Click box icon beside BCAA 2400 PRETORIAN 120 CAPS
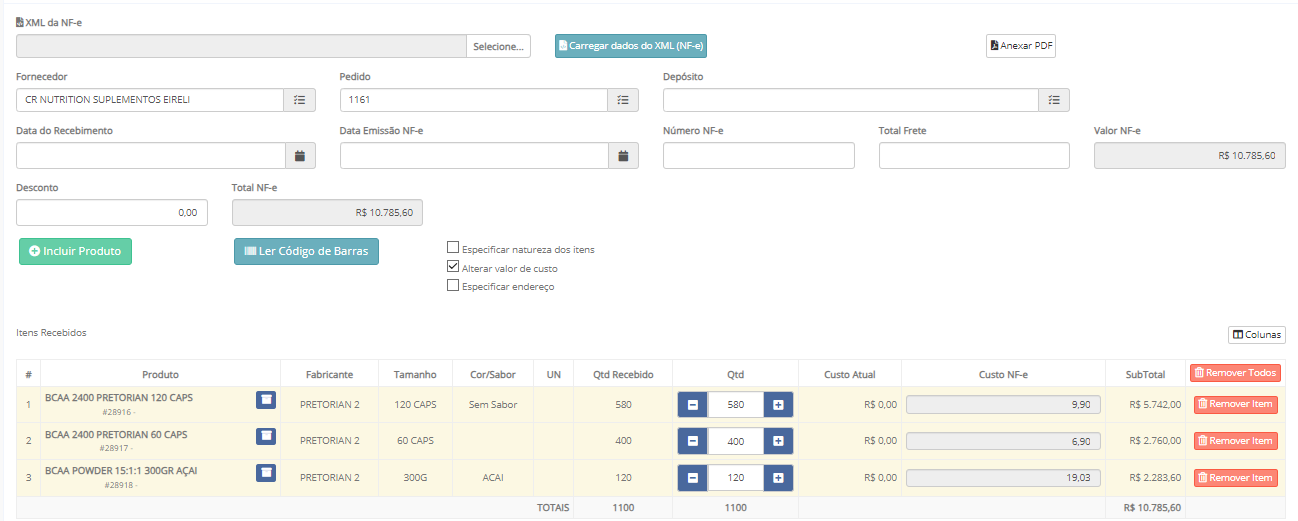 [x=265, y=400]
